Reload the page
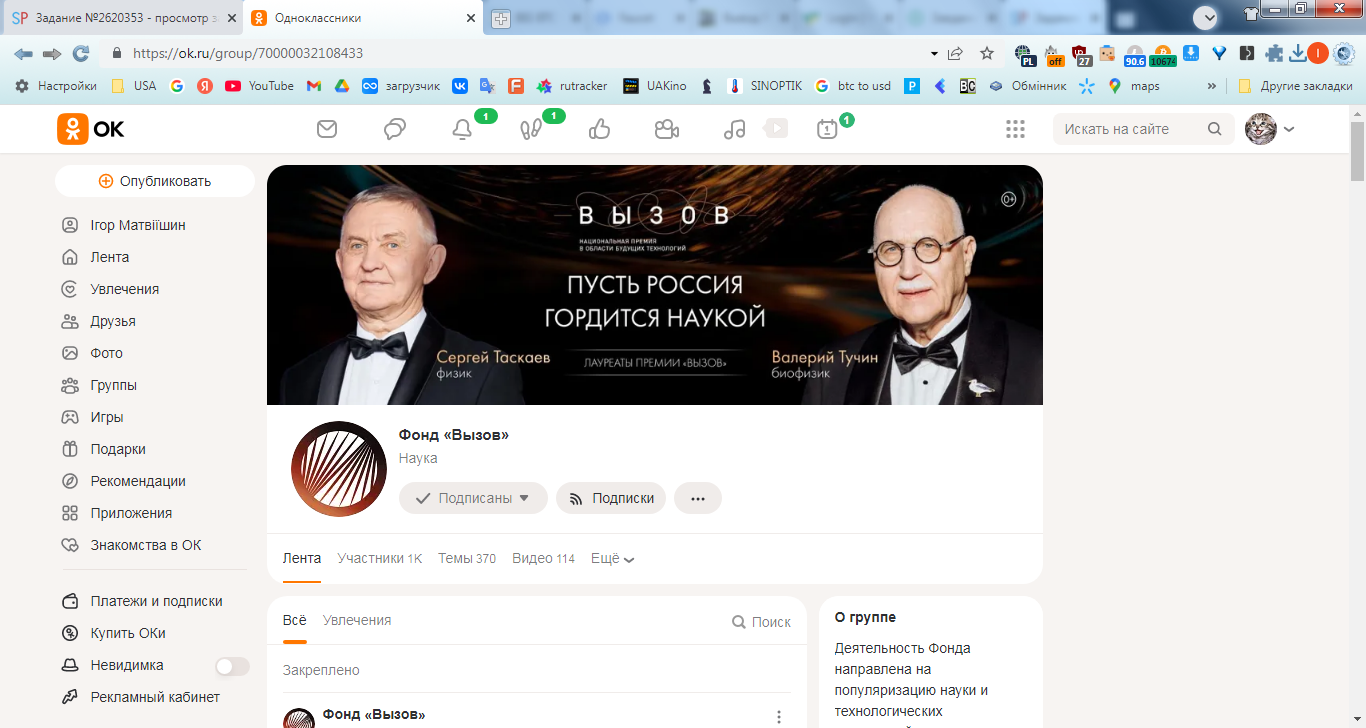This screenshot has width=1366, height=728. pos(81,54)
